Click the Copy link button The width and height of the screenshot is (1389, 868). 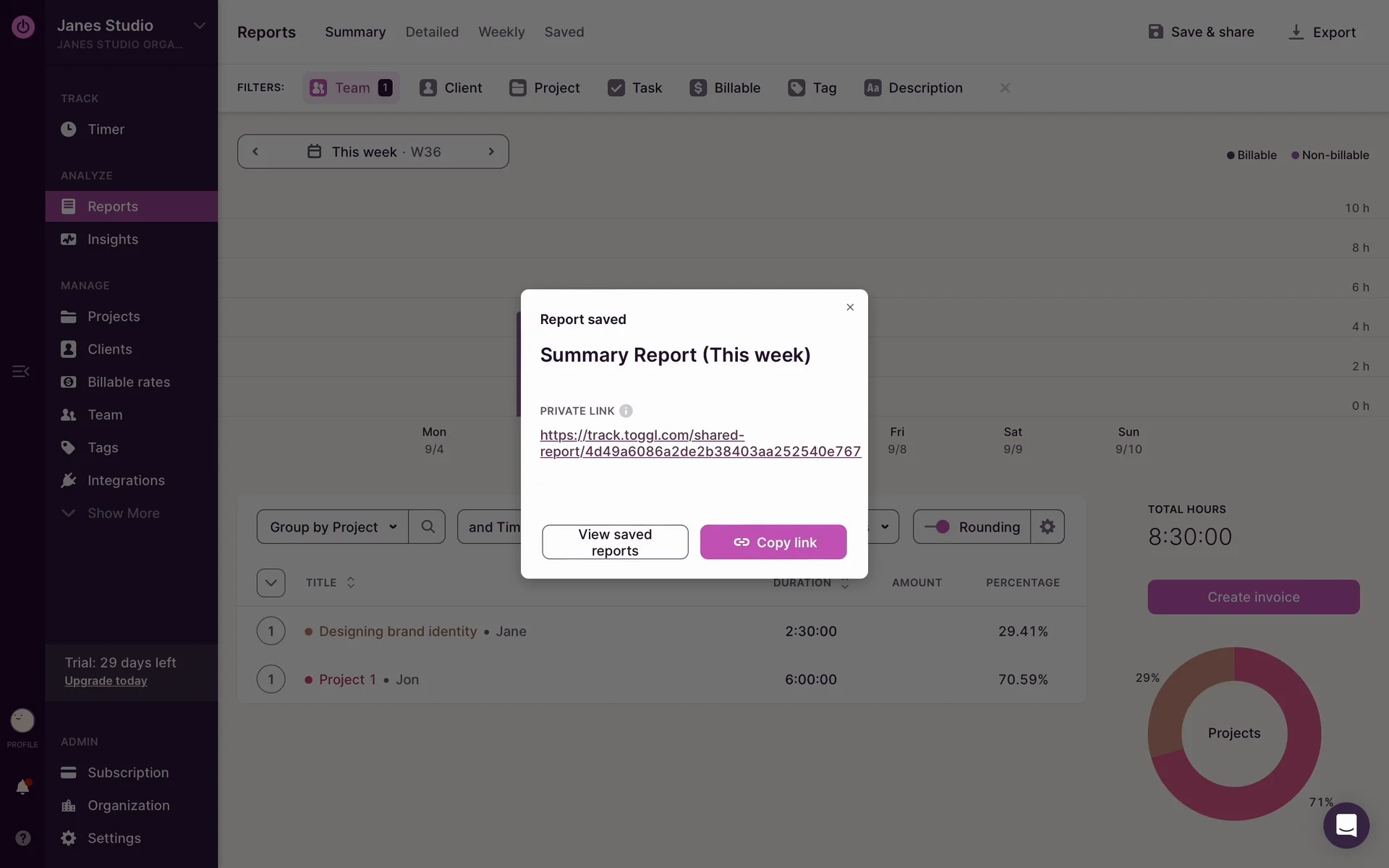click(773, 542)
